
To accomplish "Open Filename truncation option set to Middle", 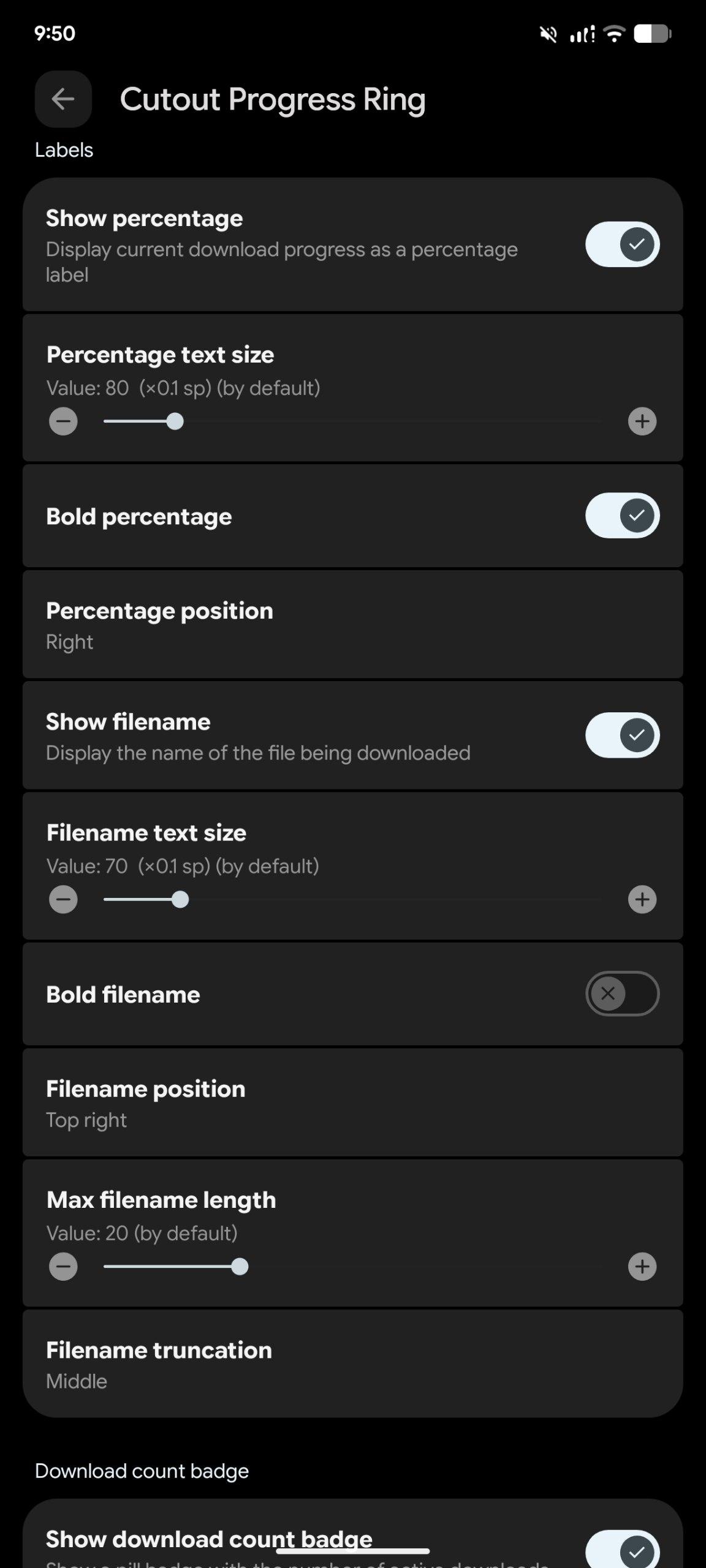I will 352,1365.
